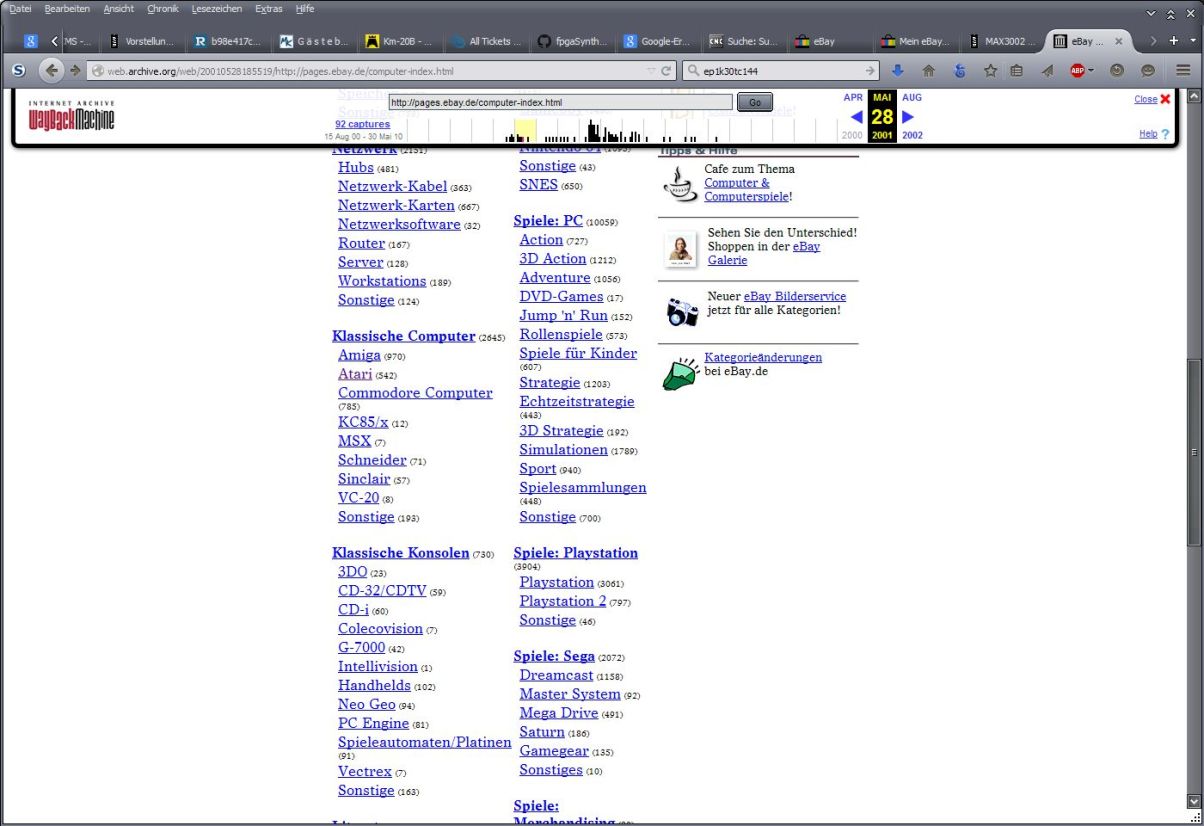Screen dimensions: 1204x826
Task: Open the Netzwerk-Karten link
Action: pos(396,205)
